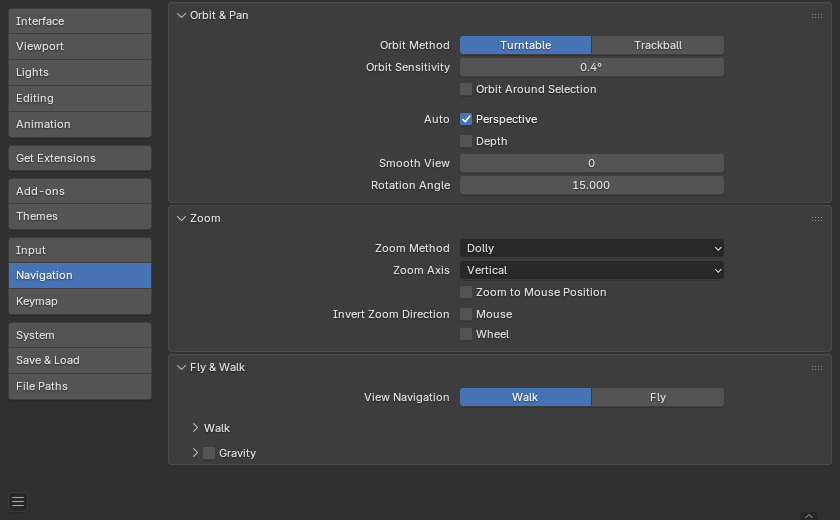Screen dimensions: 840x520
Task: Enable Orbit Around Selection
Action: coord(466,89)
